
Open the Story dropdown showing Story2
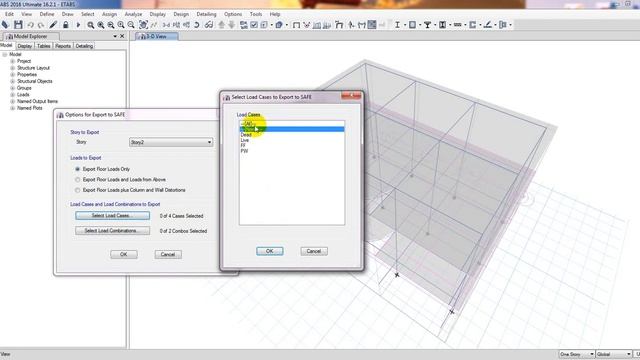click(171, 142)
